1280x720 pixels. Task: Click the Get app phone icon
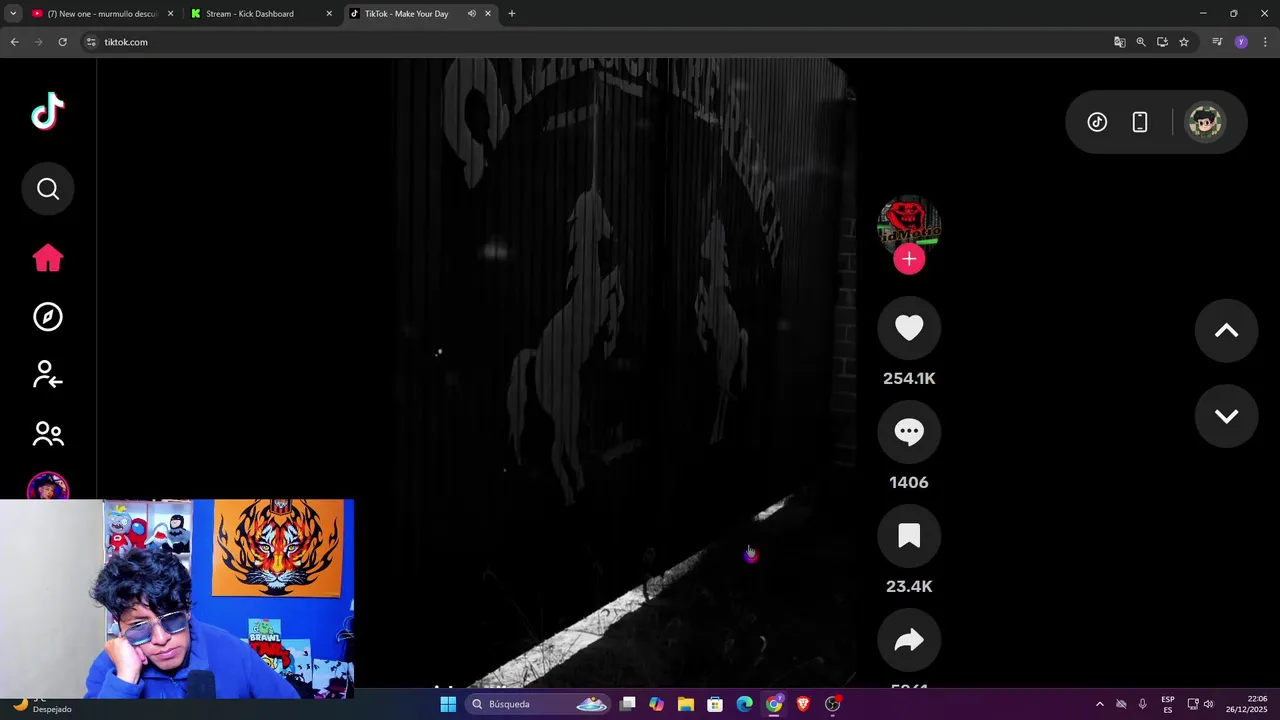pyautogui.click(x=1139, y=122)
